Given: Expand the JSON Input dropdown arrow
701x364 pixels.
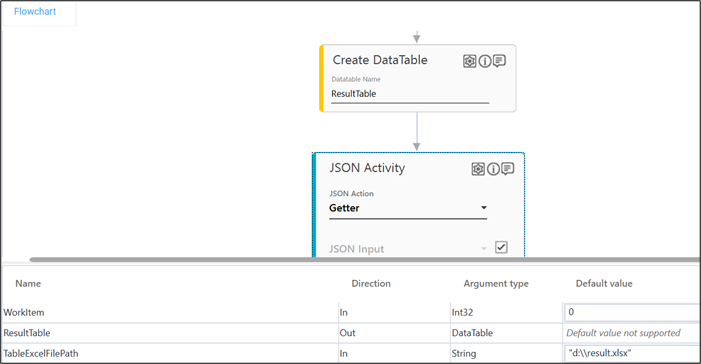Looking at the screenshot, I should [484, 249].
